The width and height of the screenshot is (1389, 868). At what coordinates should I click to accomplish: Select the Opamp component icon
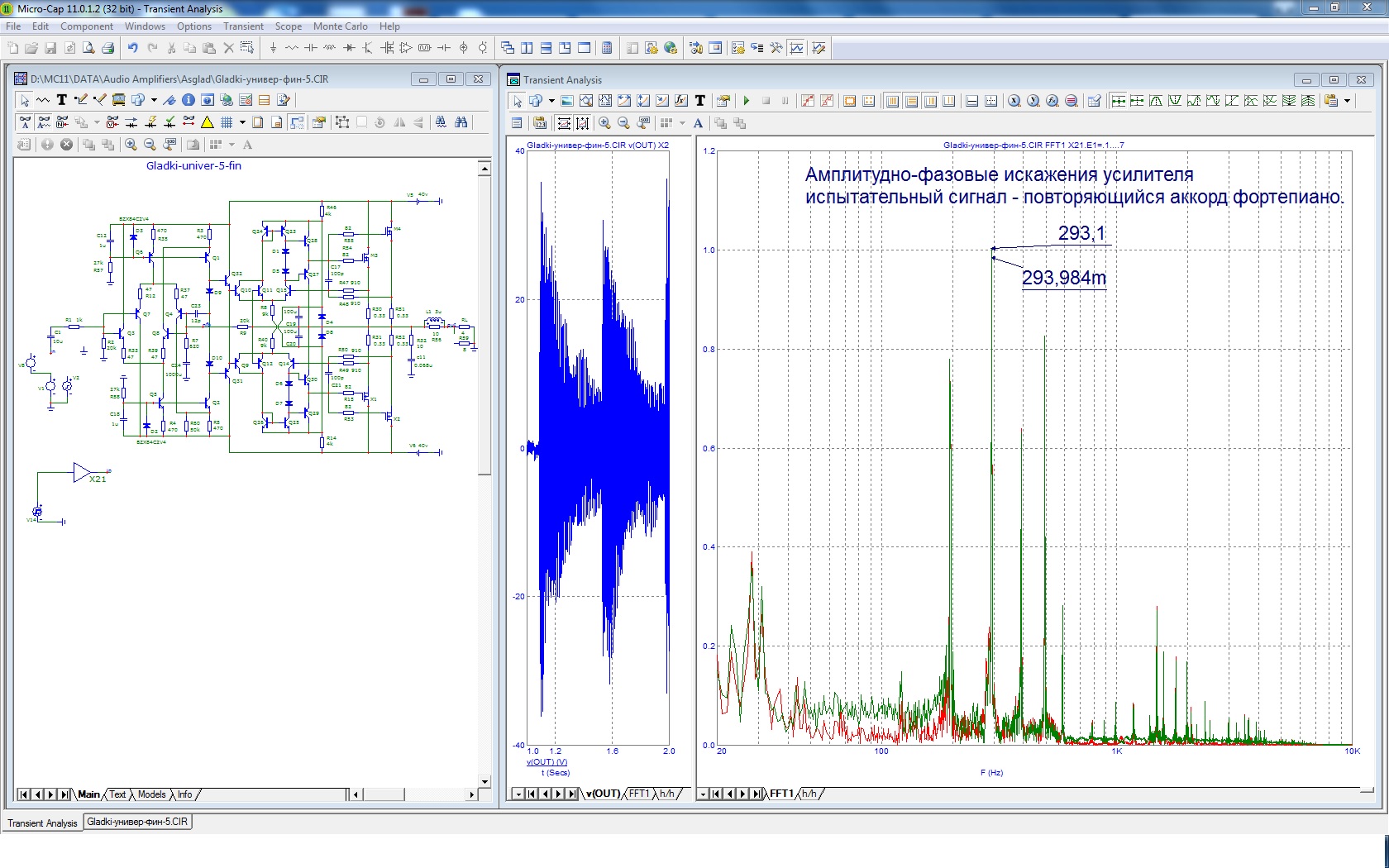tap(406, 48)
